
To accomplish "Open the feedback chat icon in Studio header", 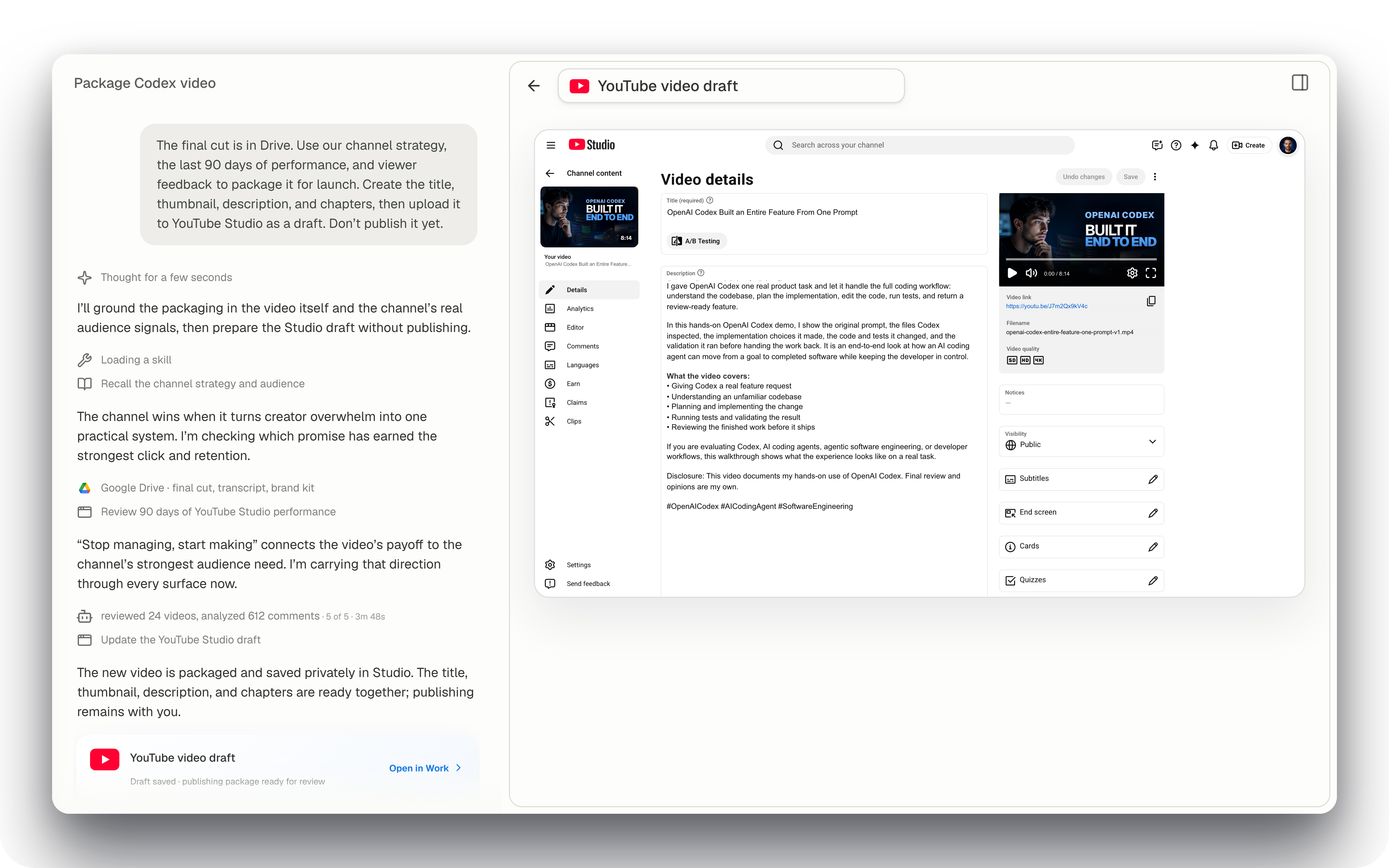I will (1157, 145).
